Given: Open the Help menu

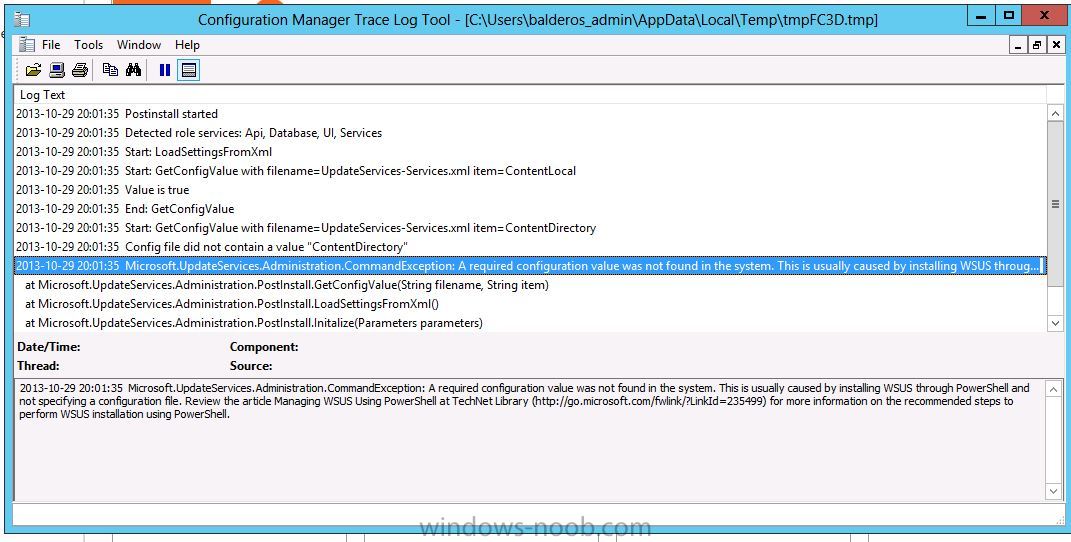Looking at the screenshot, I should coord(187,45).
